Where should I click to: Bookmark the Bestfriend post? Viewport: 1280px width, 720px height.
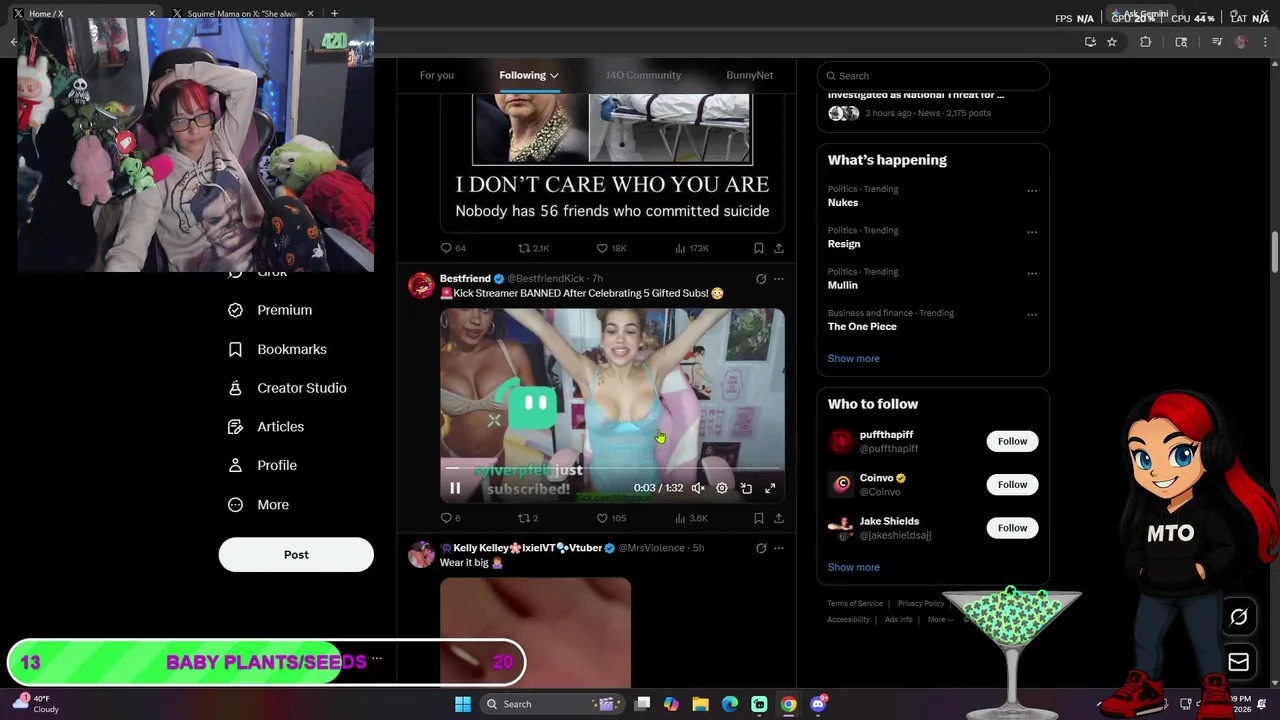coord(759,518)
